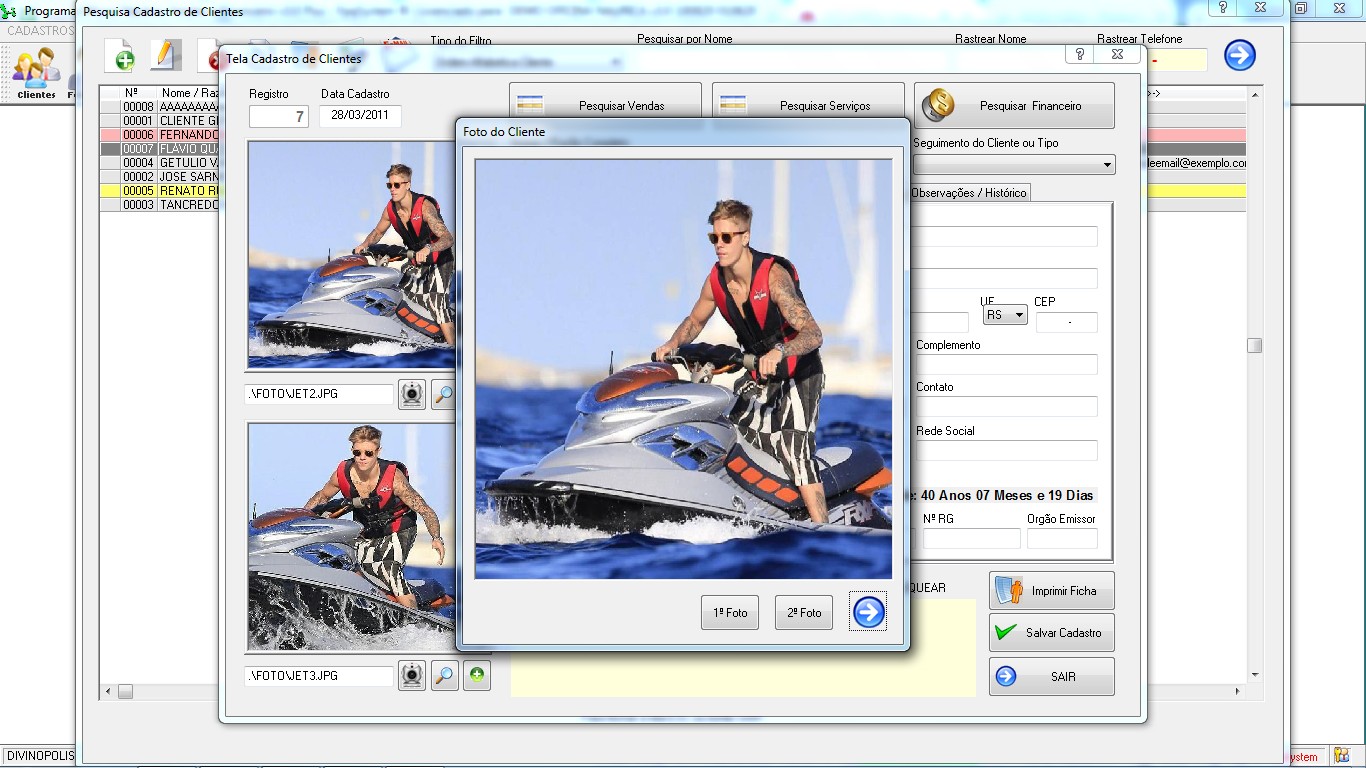1366x768 pixels.
Task: Click the Data Cadastro field 28/03/2011
Action: pyautogui.click(x=360, y=116)
